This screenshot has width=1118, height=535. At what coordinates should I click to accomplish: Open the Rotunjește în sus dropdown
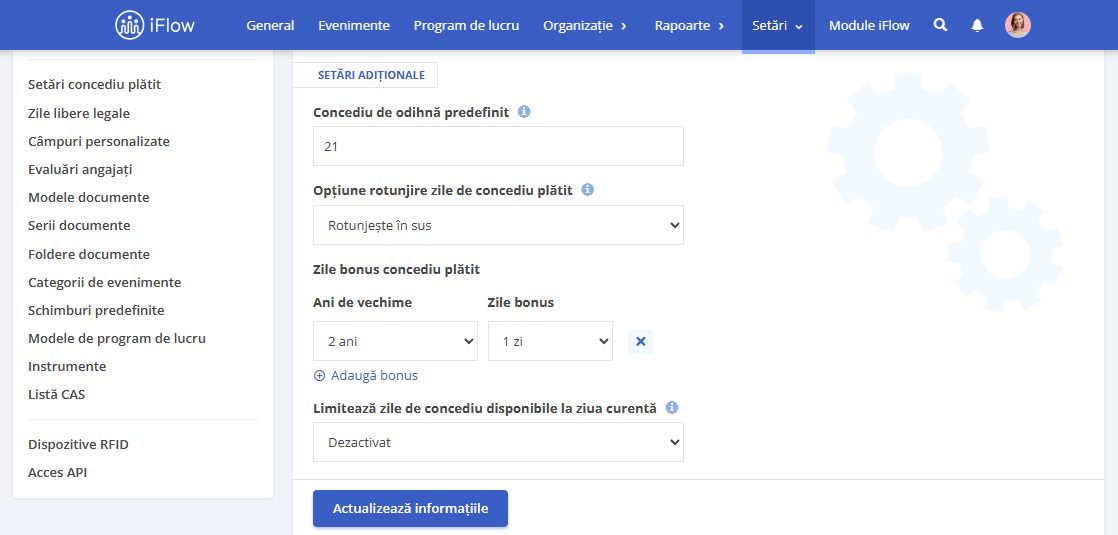498,225
